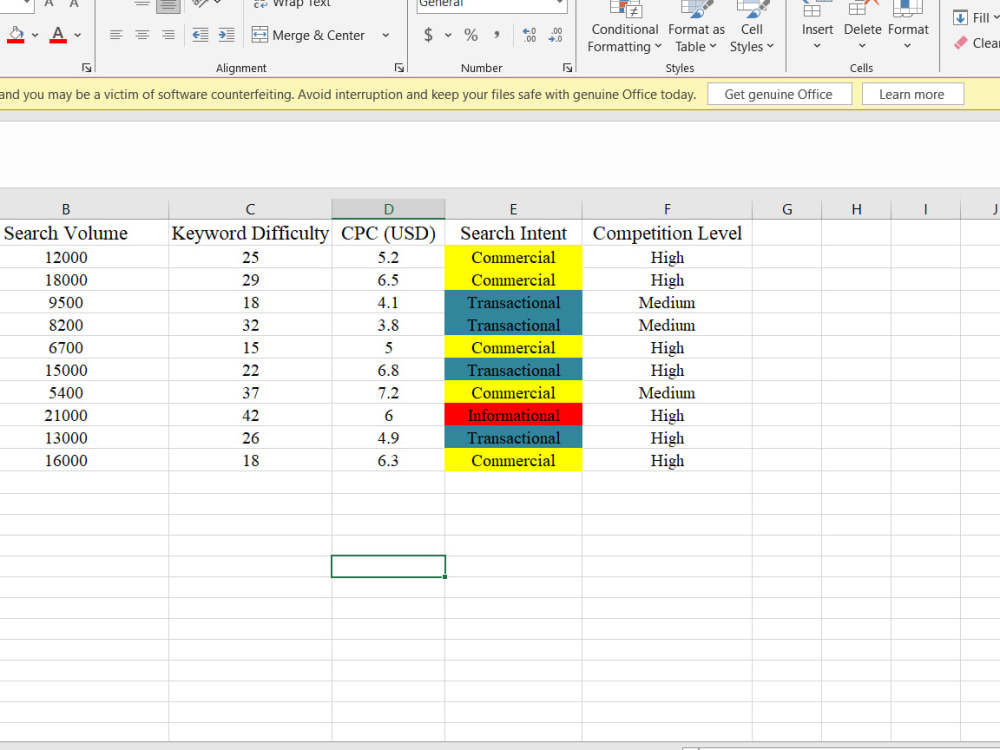Open the Conditional Formatting menu
The height and width of the screenshot is (750, 1000).
624,29
